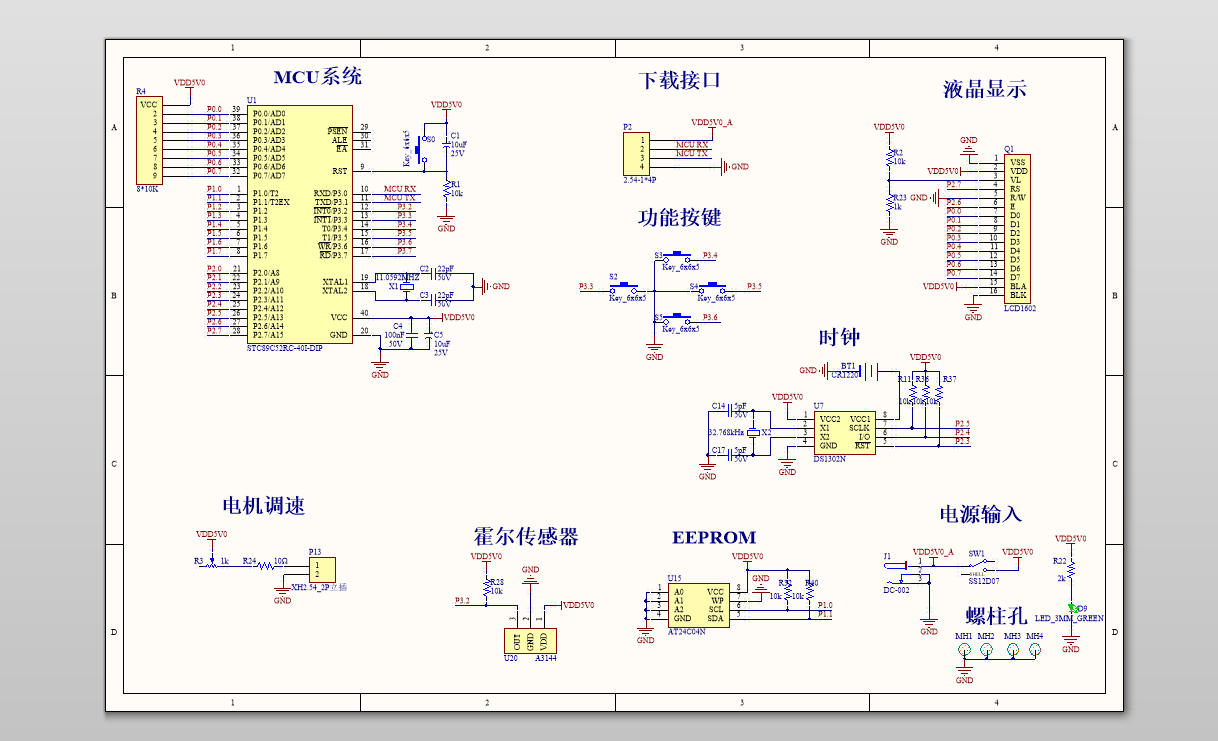Image resolution: width=1218 pixels, height=741 pixels.
Task: Select resistor R1 10k below RST line
Action: click(x=447, y=188)
